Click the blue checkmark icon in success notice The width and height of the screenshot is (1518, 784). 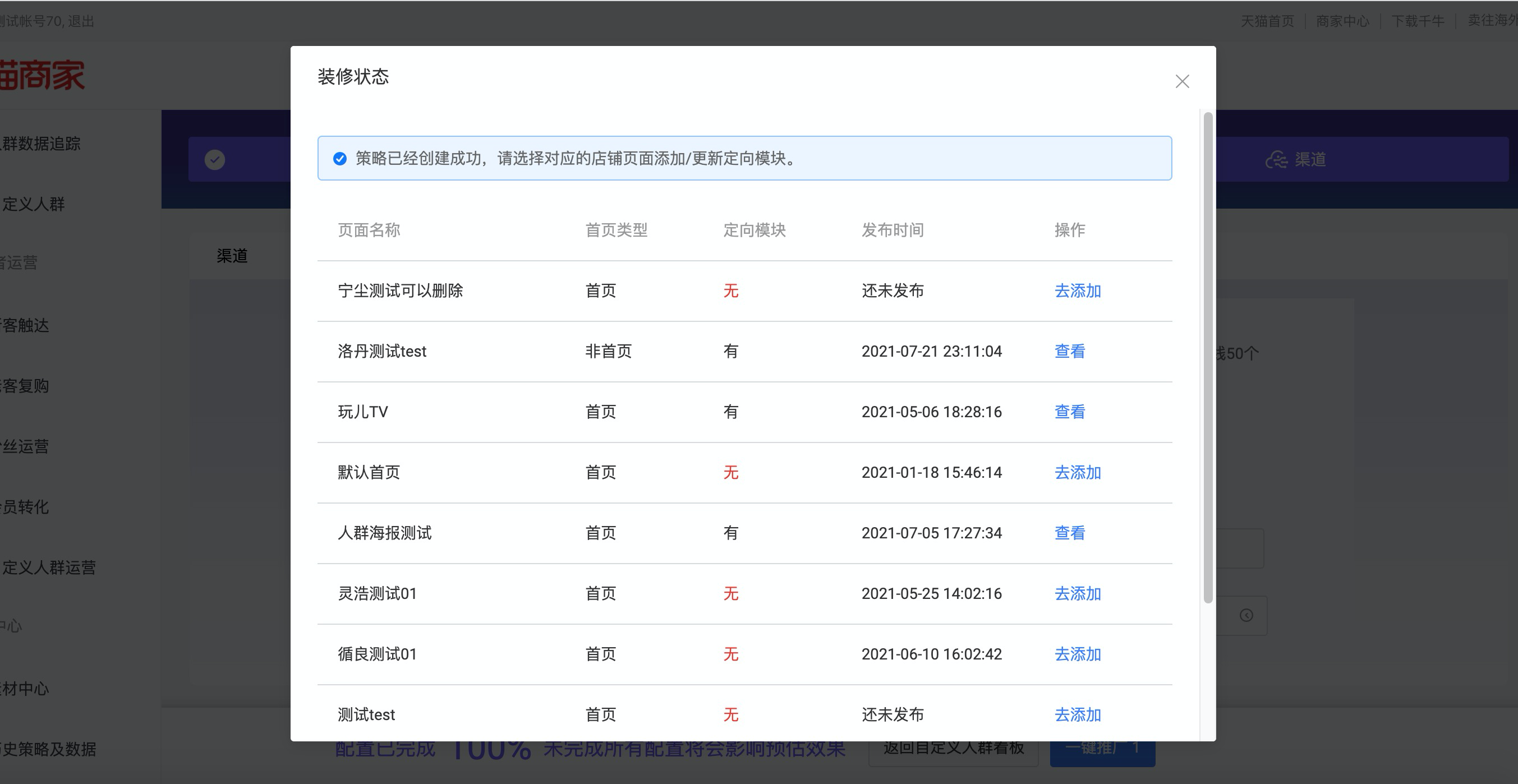[340, 159]
